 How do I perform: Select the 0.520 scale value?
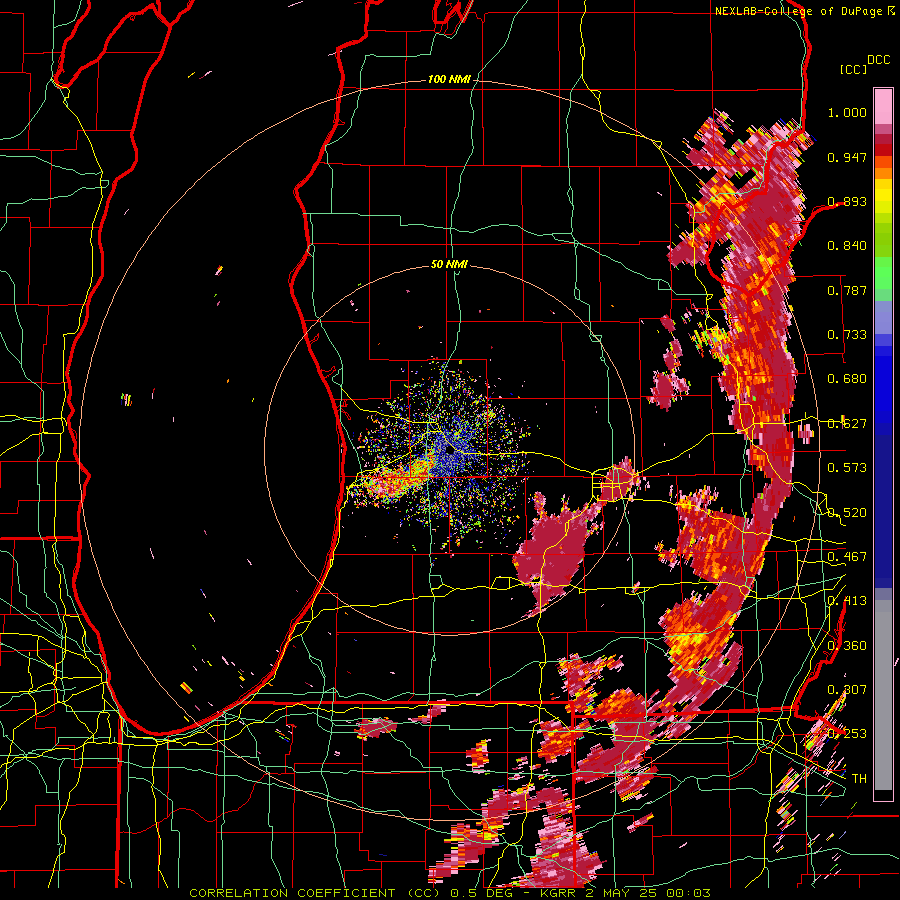coord(847,513)
